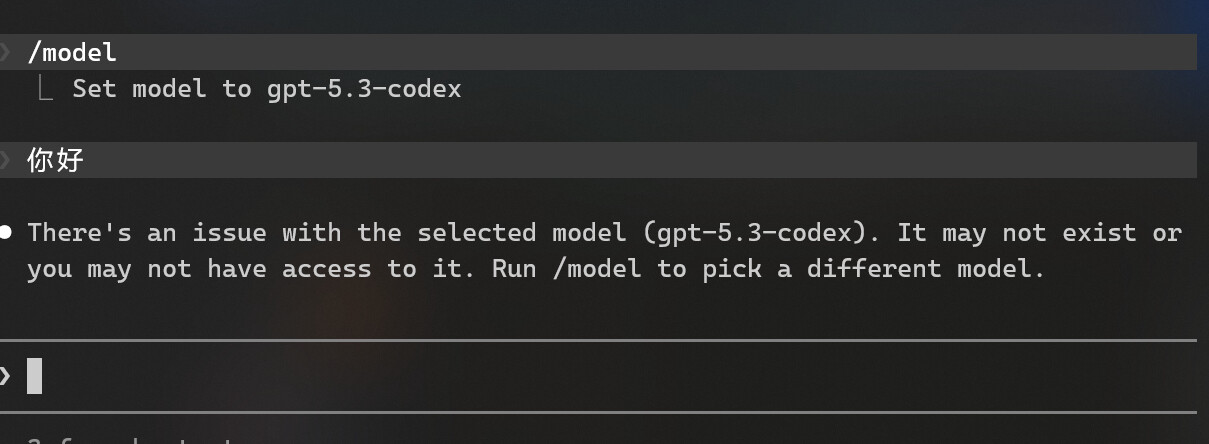Viewport: 1209px width, 444px height.
Task: Click the chevron before the 你好 message
Action: pos(5,160)
